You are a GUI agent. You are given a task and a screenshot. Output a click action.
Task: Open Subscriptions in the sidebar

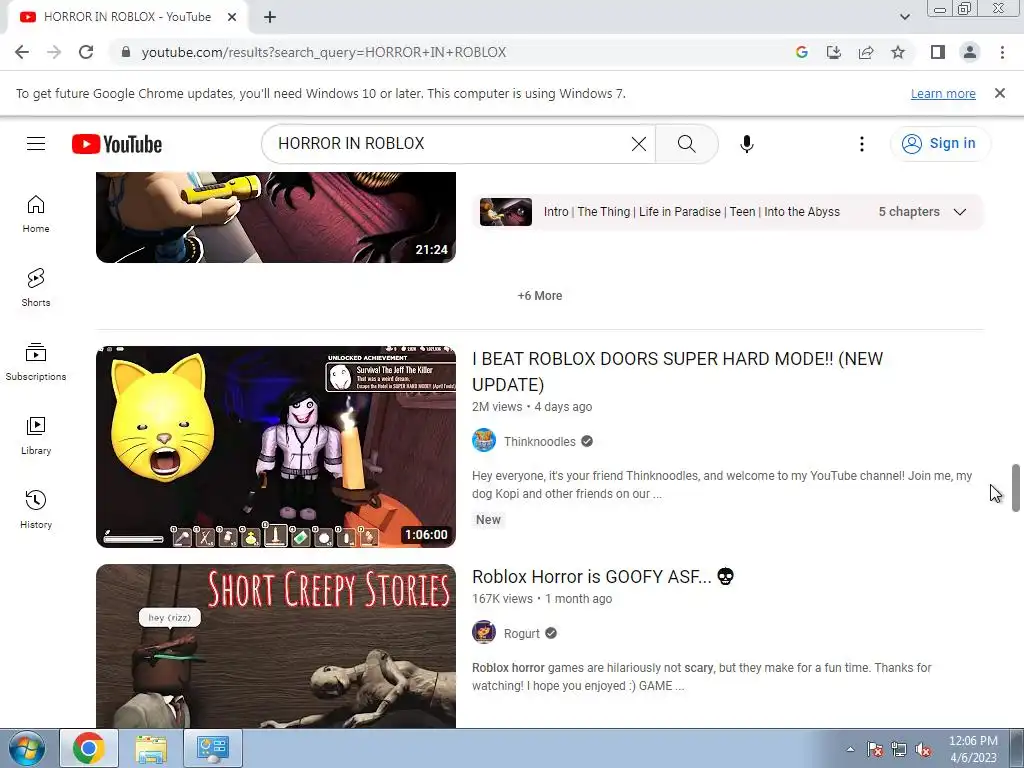pyautogui.click(x=36, y=362)
